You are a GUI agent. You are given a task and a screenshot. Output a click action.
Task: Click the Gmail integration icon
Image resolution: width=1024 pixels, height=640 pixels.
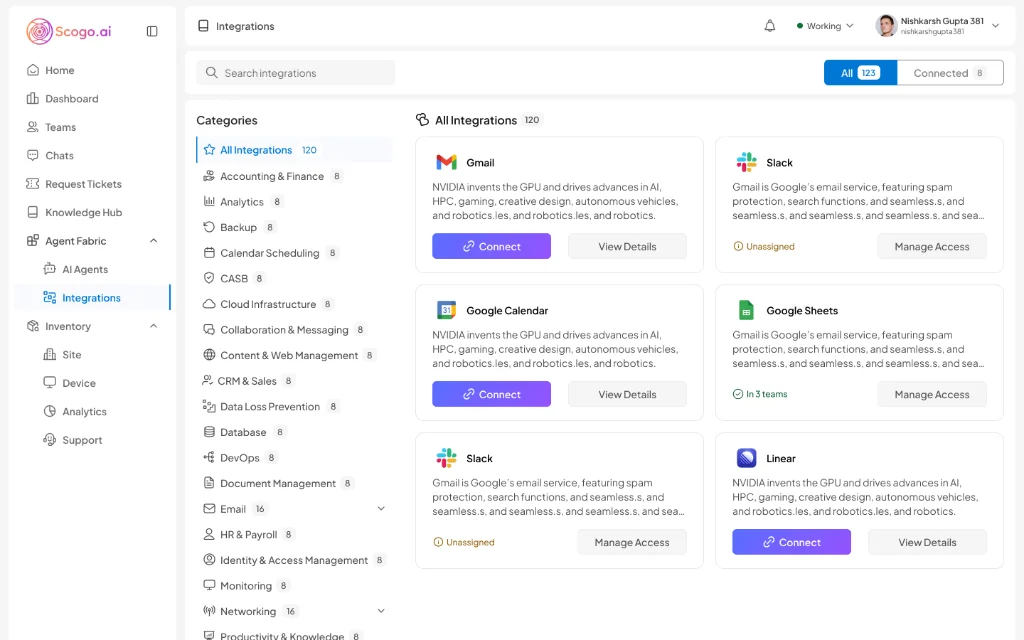[446, 162]
